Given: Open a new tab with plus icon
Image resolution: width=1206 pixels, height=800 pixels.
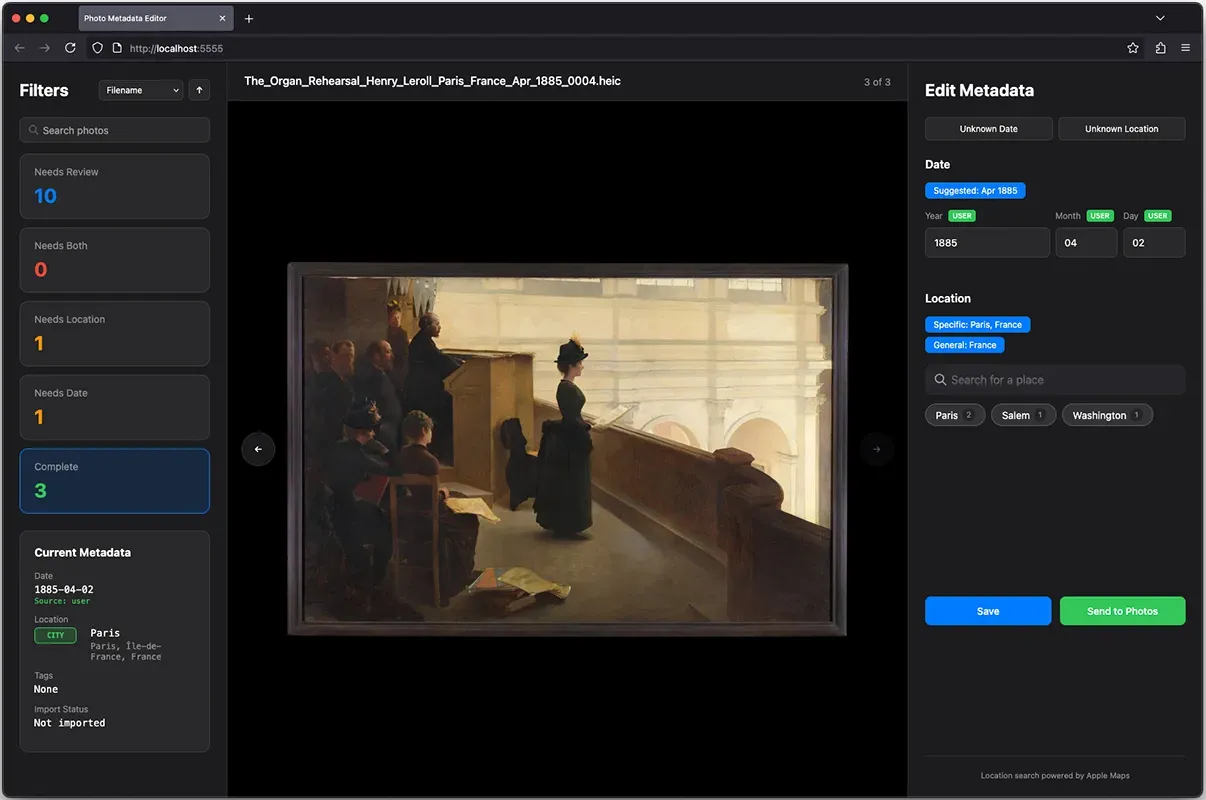Looking at the screenshot, I should [249, 18].
